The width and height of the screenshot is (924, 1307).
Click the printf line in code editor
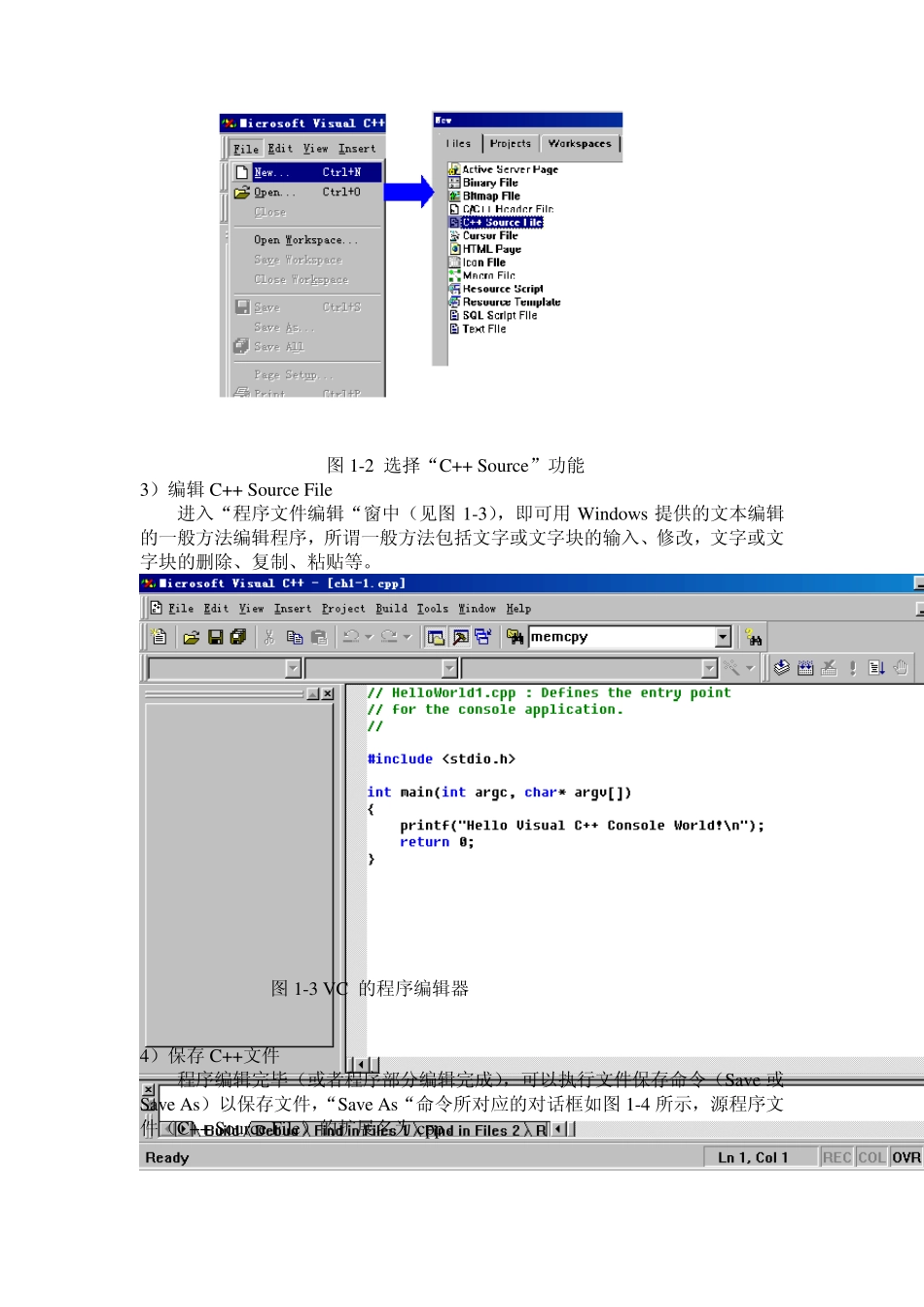pyautogui.click(x=582, y=826)
